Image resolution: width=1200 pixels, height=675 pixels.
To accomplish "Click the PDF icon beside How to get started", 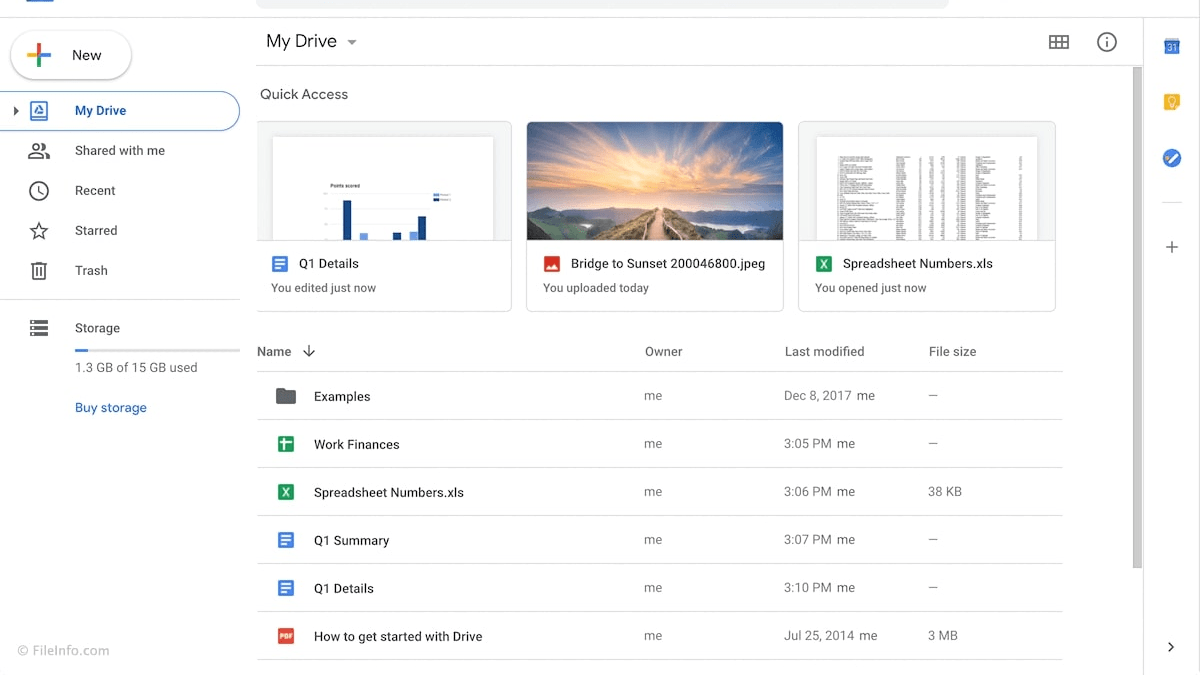I will tap(285, 635).
